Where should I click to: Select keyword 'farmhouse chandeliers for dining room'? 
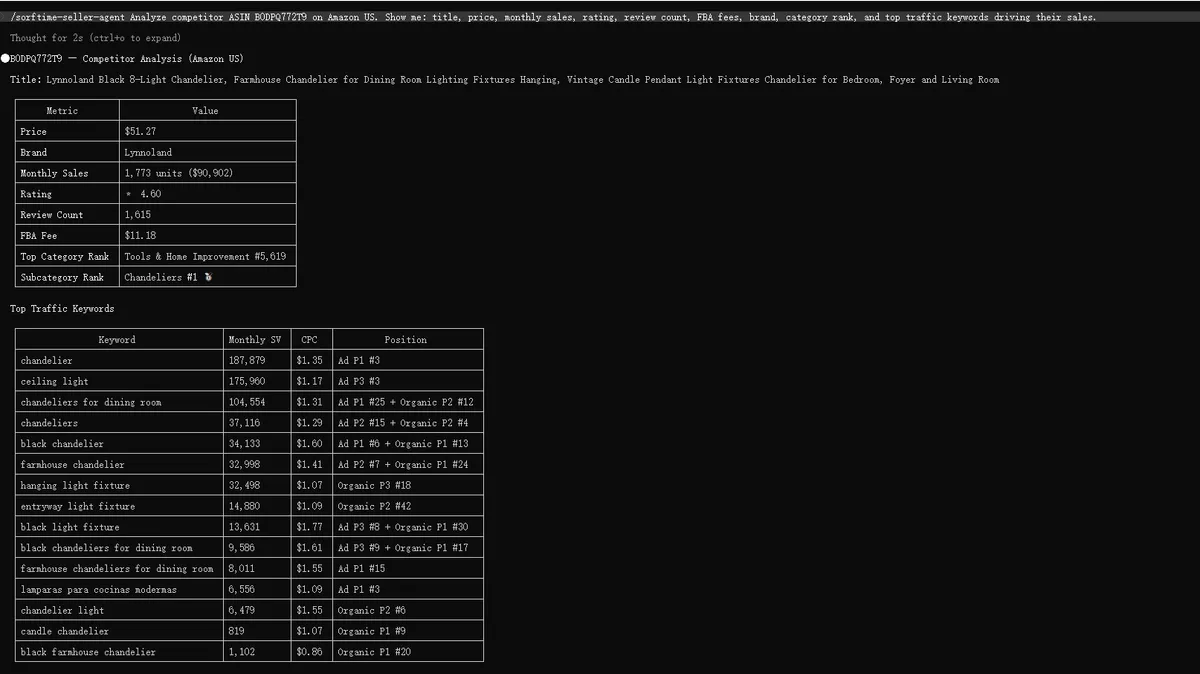(117, 569)
